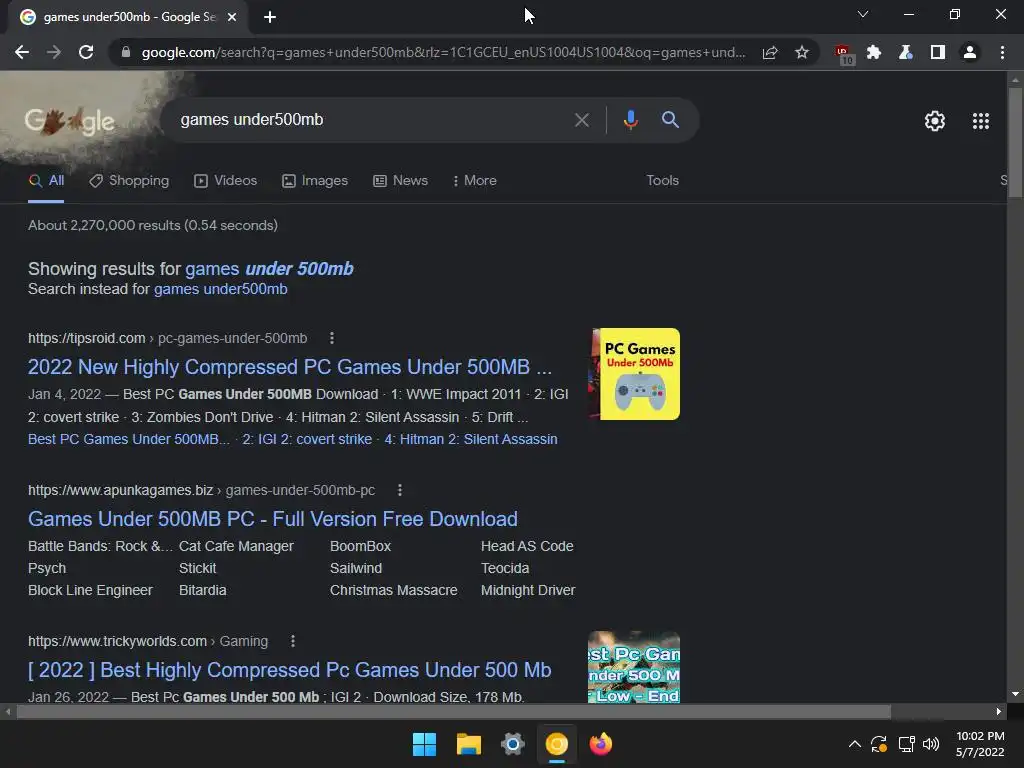Open the clock and date in taskbar
Screen dimensions: 1024x768
(x=980, y=744)
